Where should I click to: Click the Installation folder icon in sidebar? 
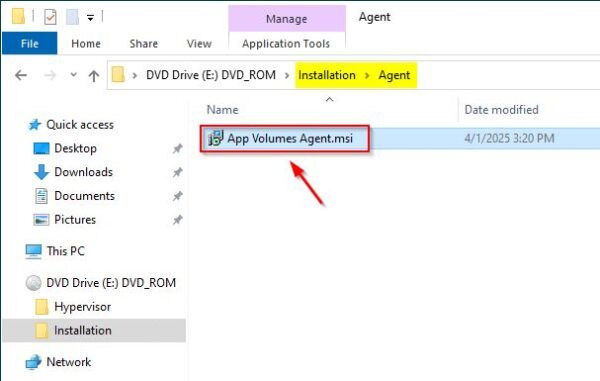point(42,331)
